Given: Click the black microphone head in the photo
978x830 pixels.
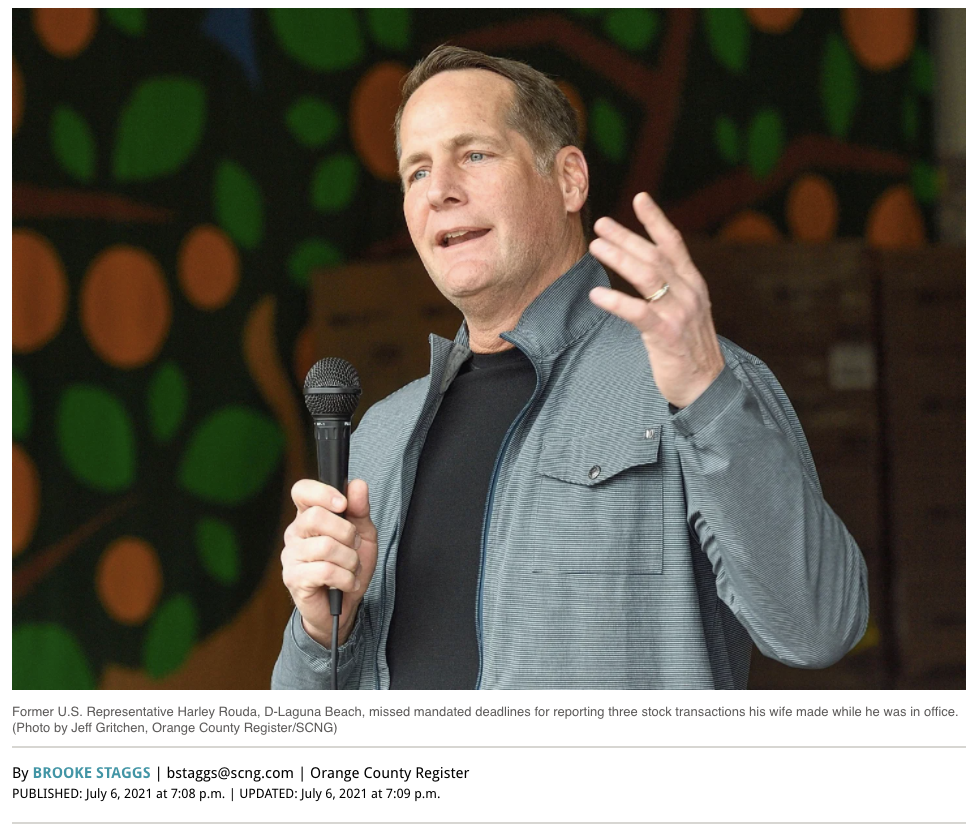Looking at the screenshot, I should pos(332,387).
